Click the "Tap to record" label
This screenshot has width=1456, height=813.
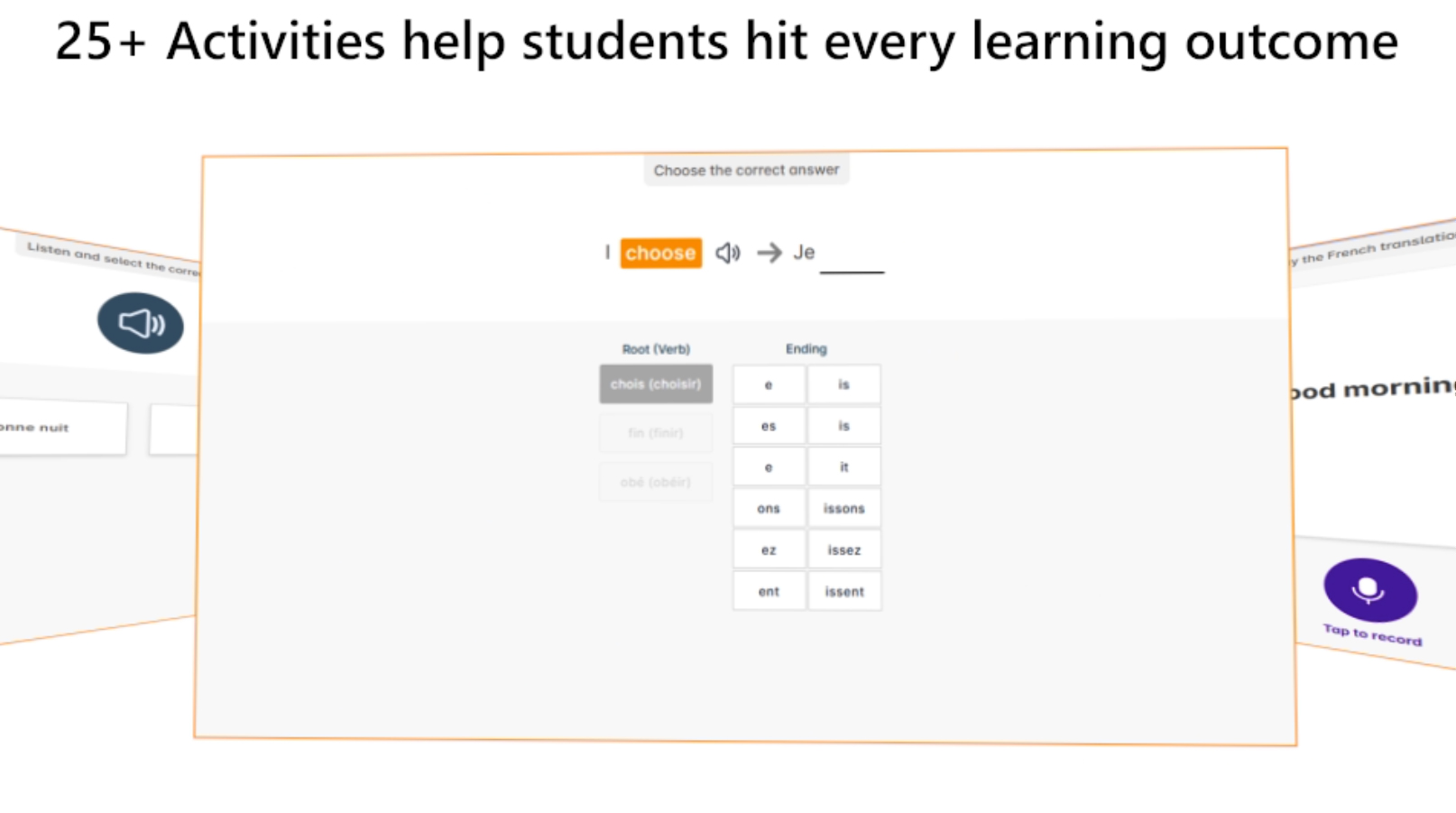[1372, 635]
